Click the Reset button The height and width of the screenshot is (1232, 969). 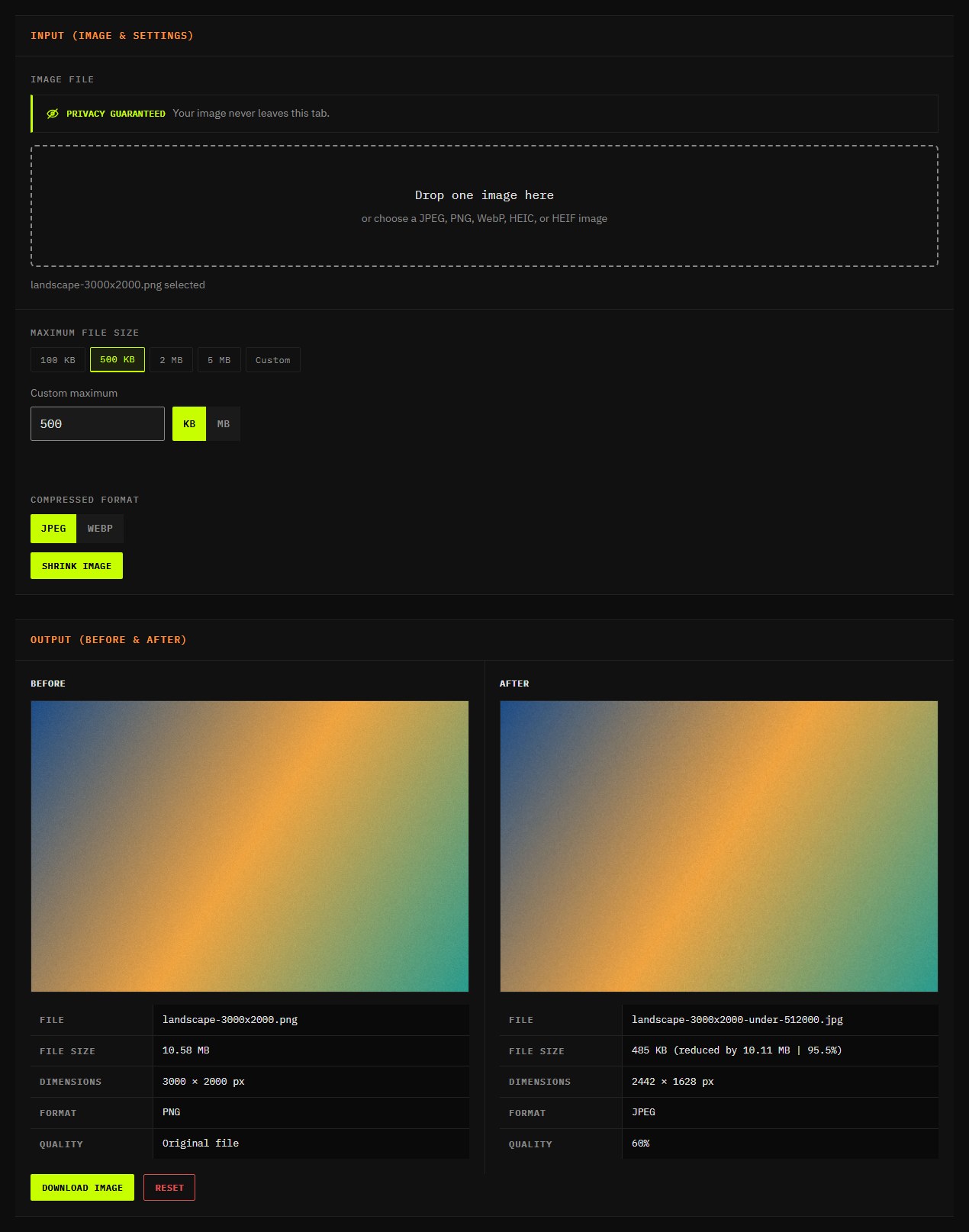[169, 1188]
